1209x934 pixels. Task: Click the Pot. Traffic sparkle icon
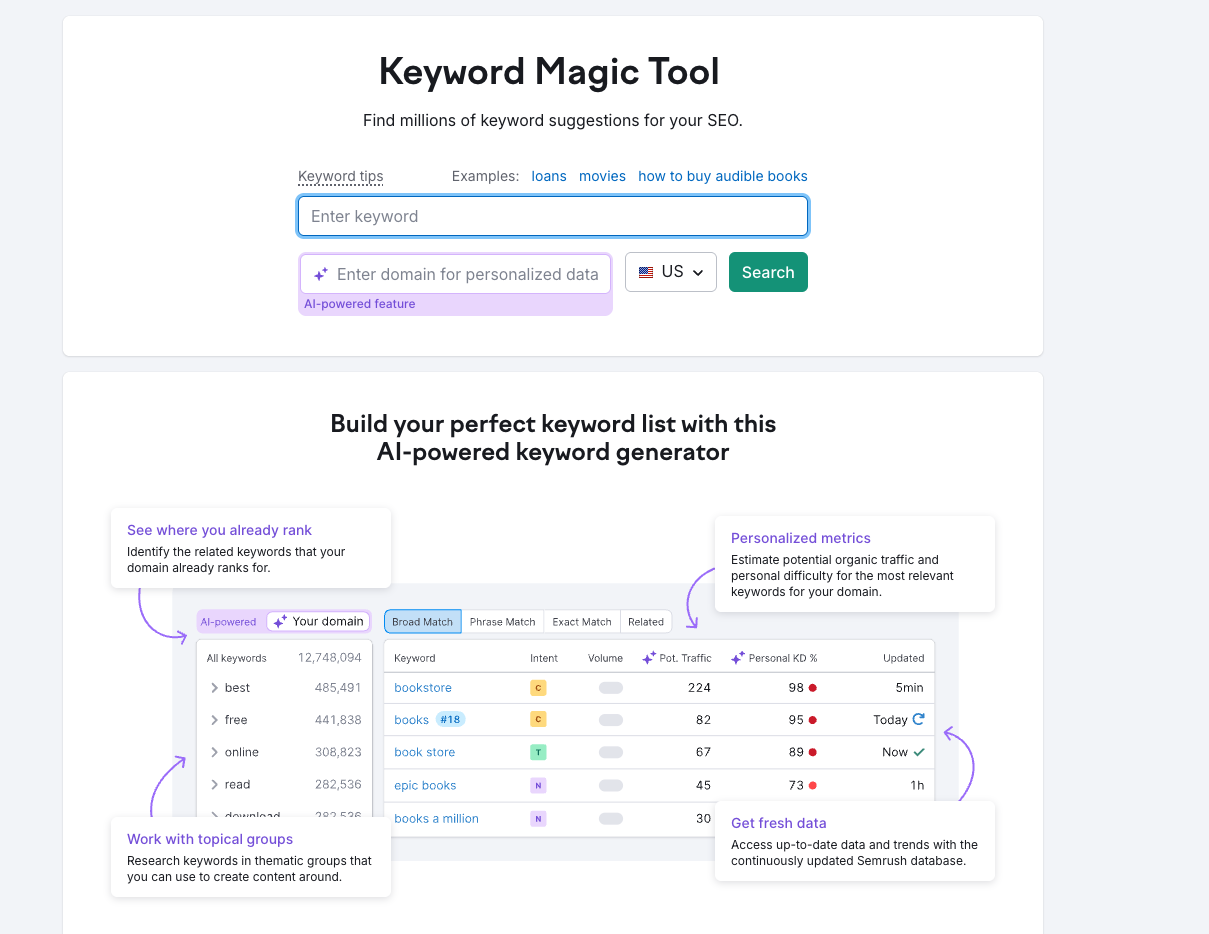(649, 658)
